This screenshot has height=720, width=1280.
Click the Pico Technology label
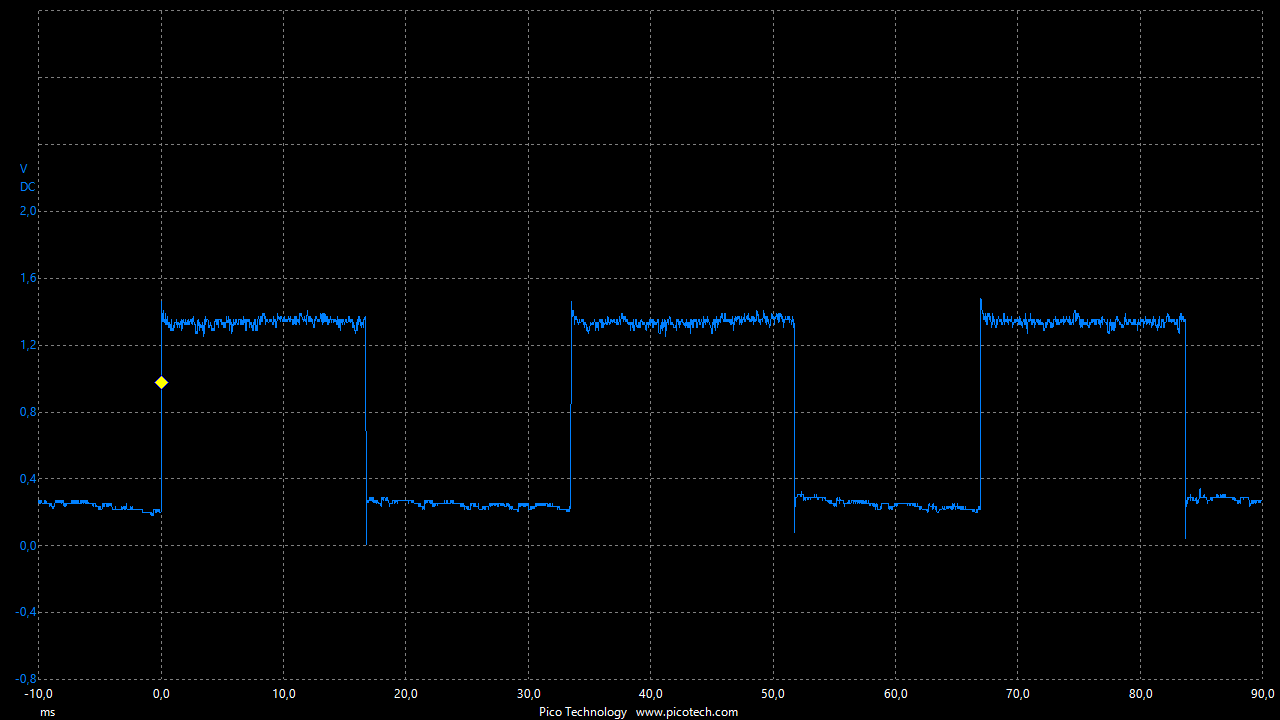tap(583, 712)
